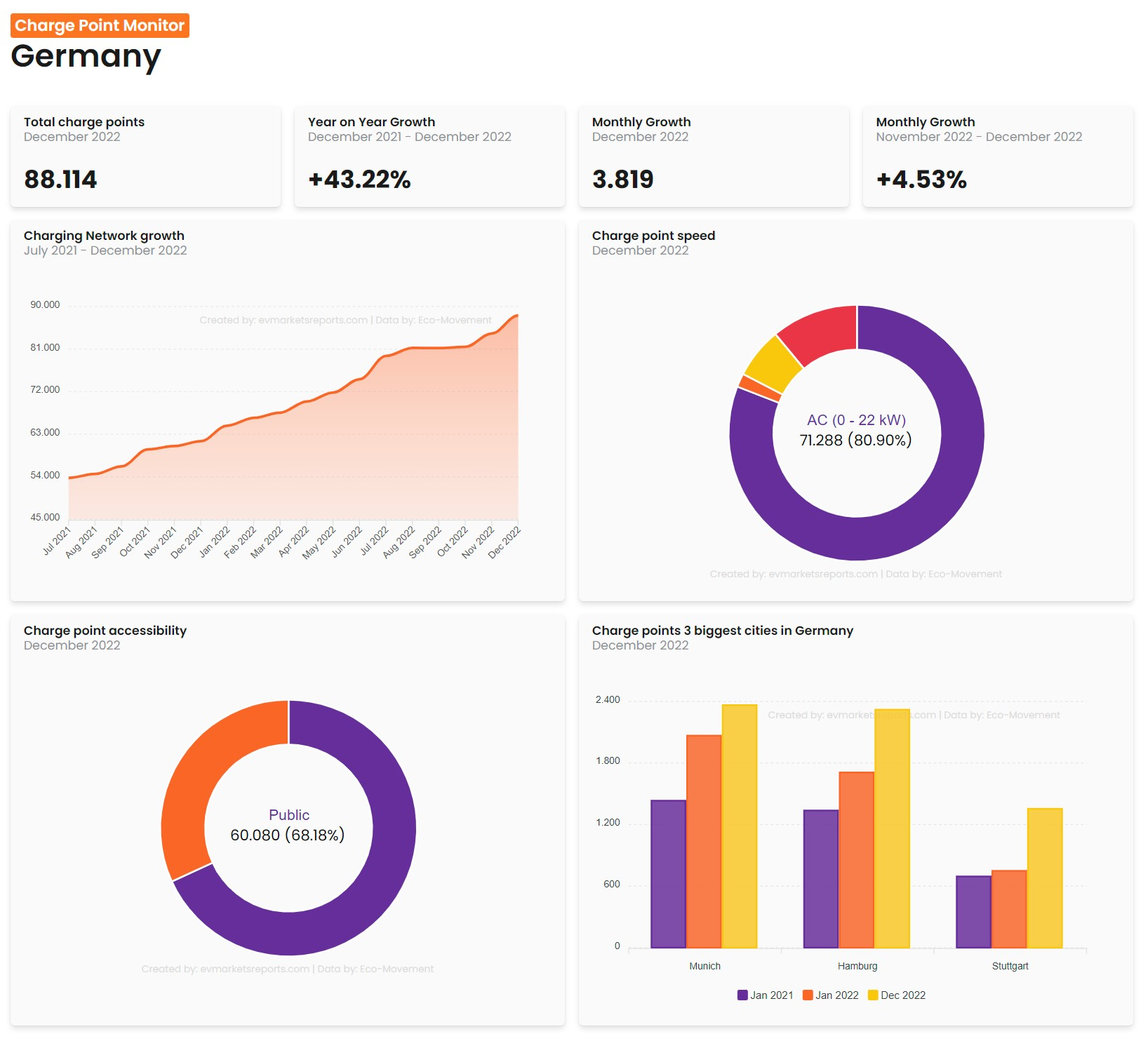The width and height of the screenshot is (1148, 1041).
Task: Click the Charge point speed chart title
Action: coord(653,236)
